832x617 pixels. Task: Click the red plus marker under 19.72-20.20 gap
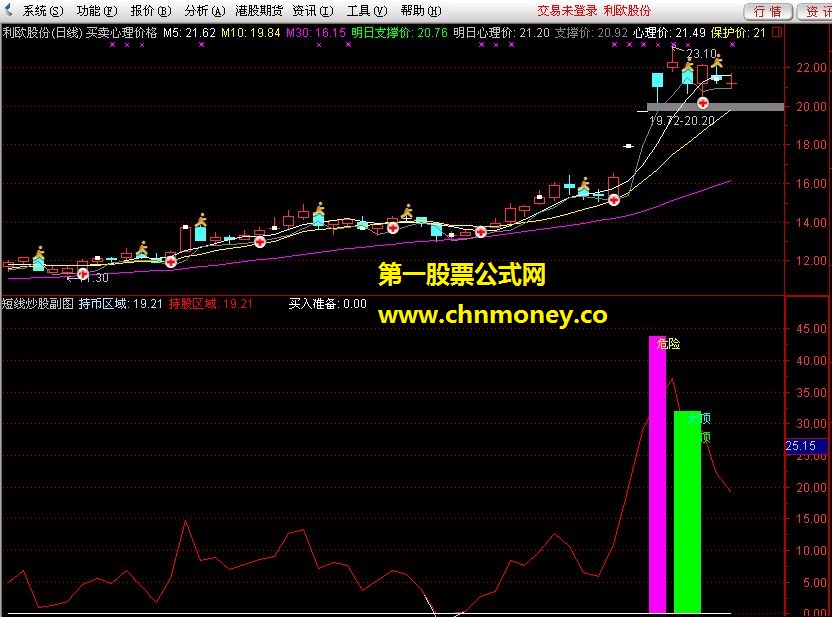pos(703,102)
